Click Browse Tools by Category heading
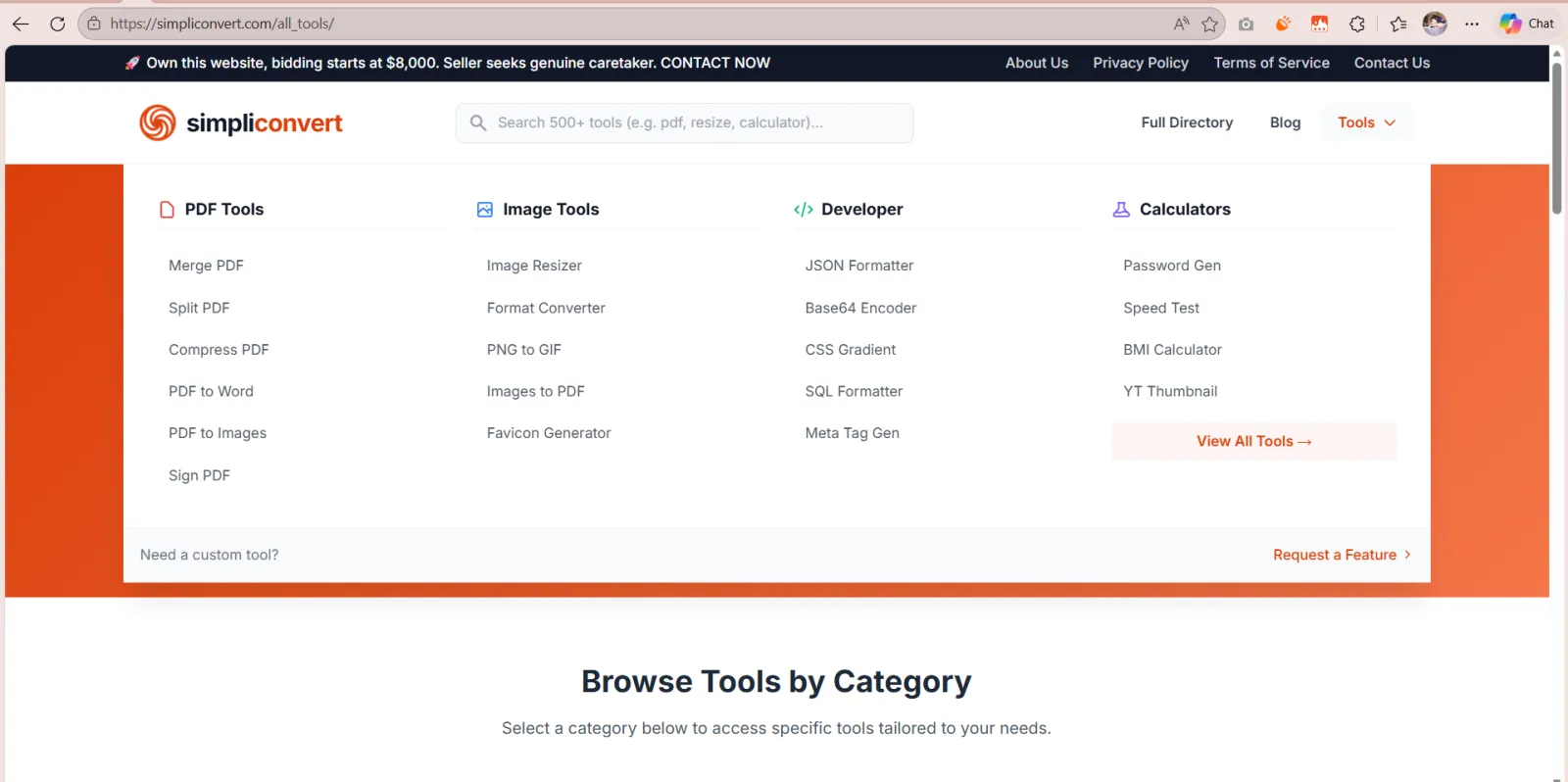Screen dimensions: 1568x782 coord(776,681)
